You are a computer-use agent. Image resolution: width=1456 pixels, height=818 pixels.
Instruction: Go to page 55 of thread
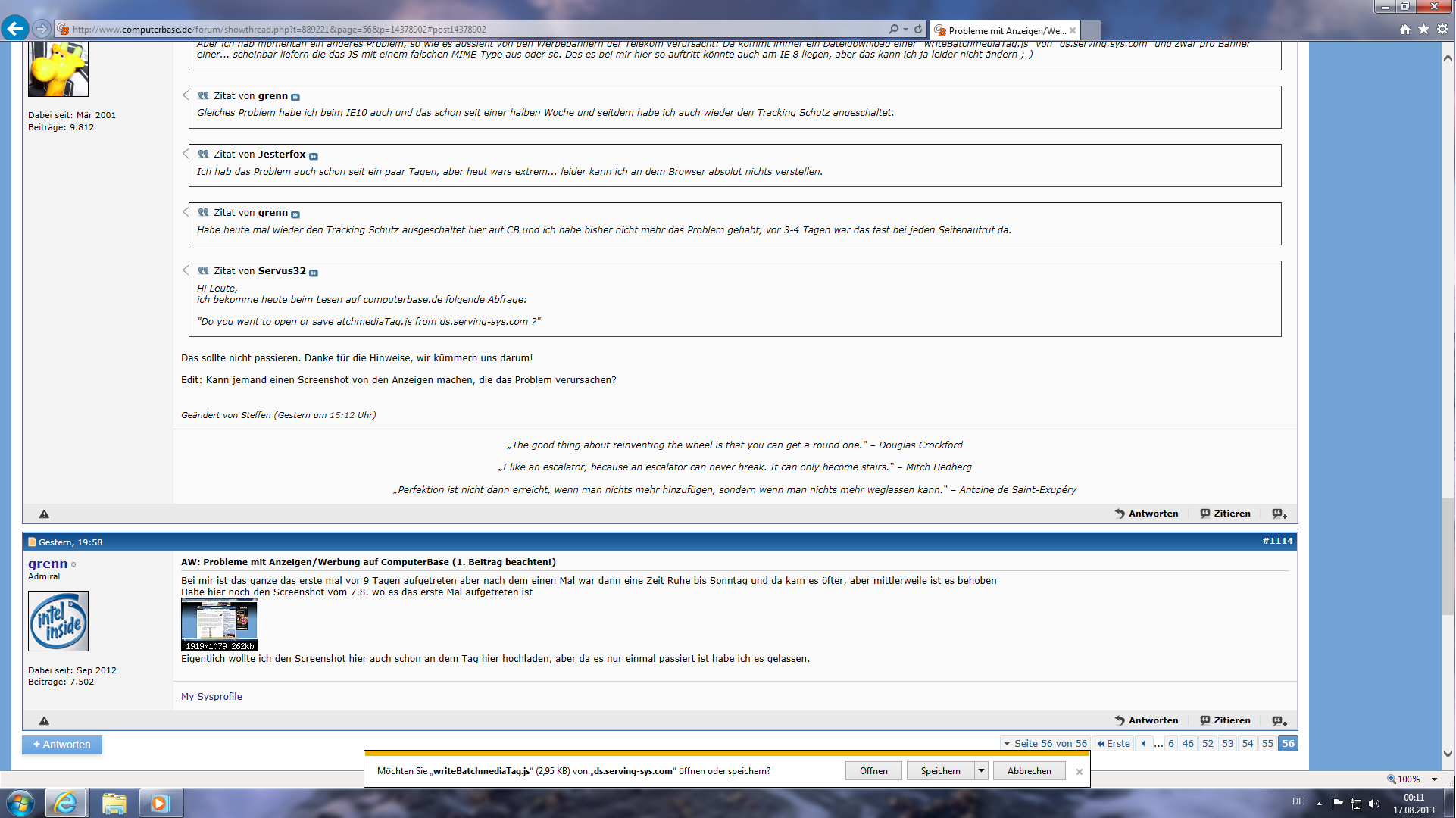[x=1267, y=743]
